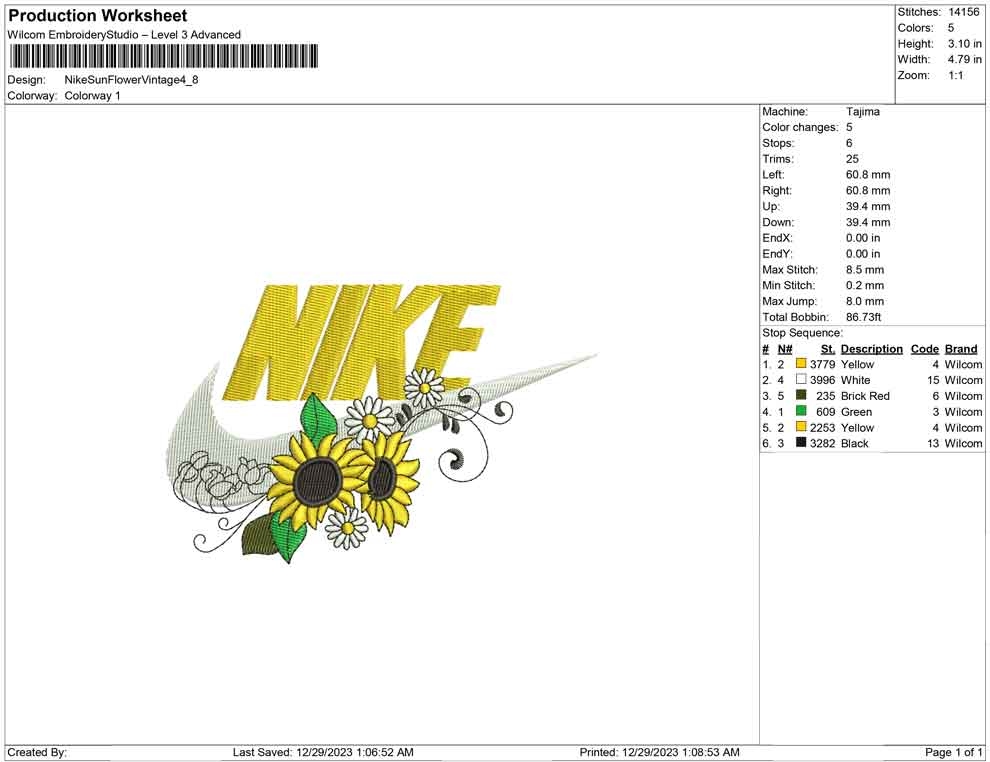Click the Width value '4.79 in'

964,59
